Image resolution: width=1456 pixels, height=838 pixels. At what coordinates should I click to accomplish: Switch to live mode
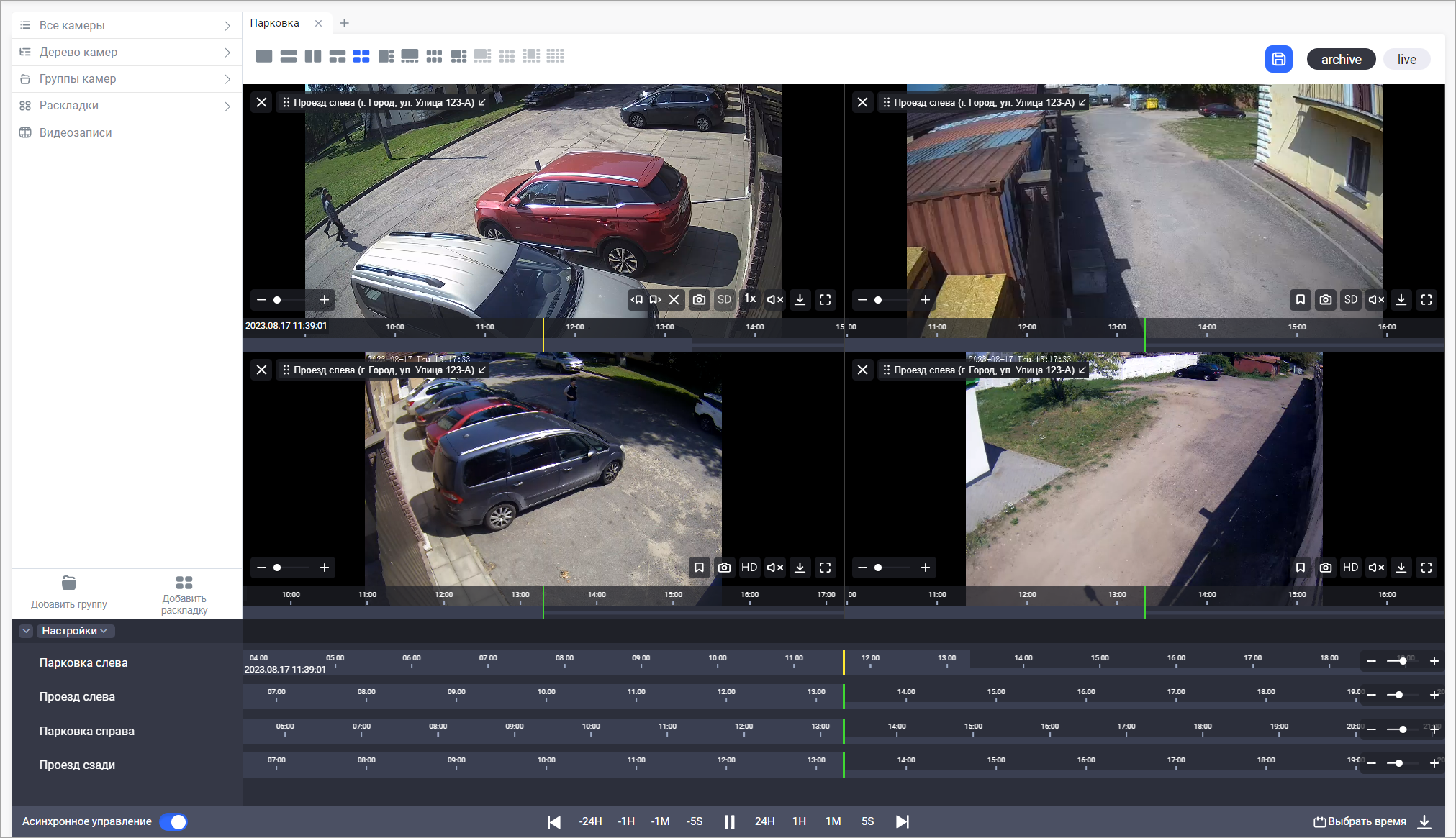point(1406,59)
